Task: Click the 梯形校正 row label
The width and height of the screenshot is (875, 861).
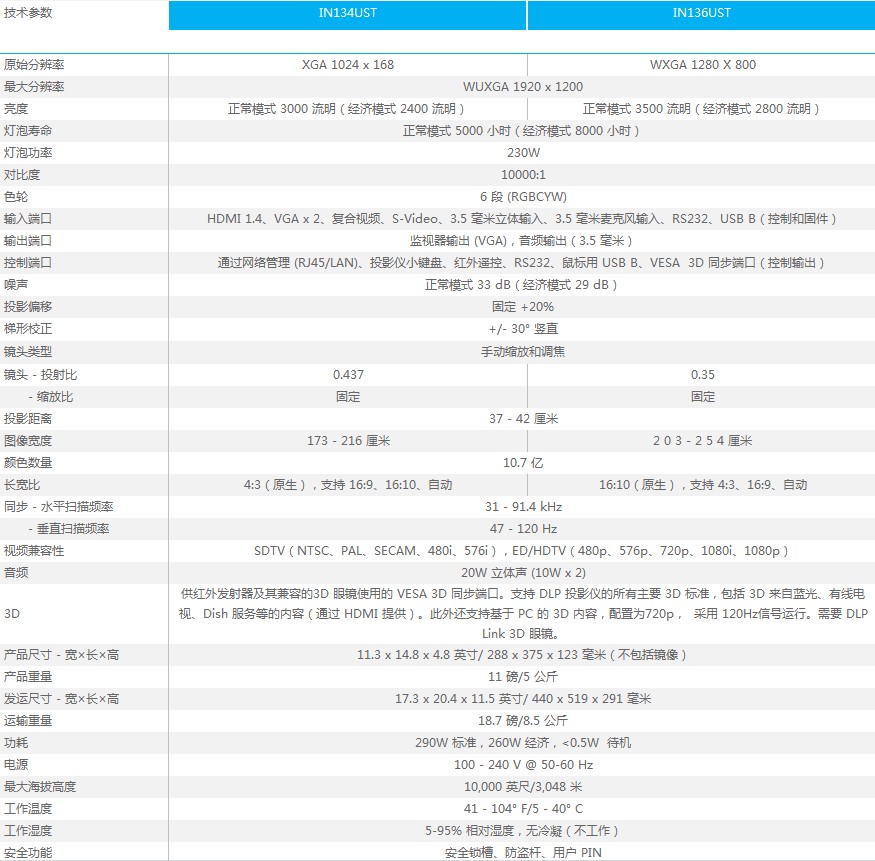Action: [x=28, y=329]
